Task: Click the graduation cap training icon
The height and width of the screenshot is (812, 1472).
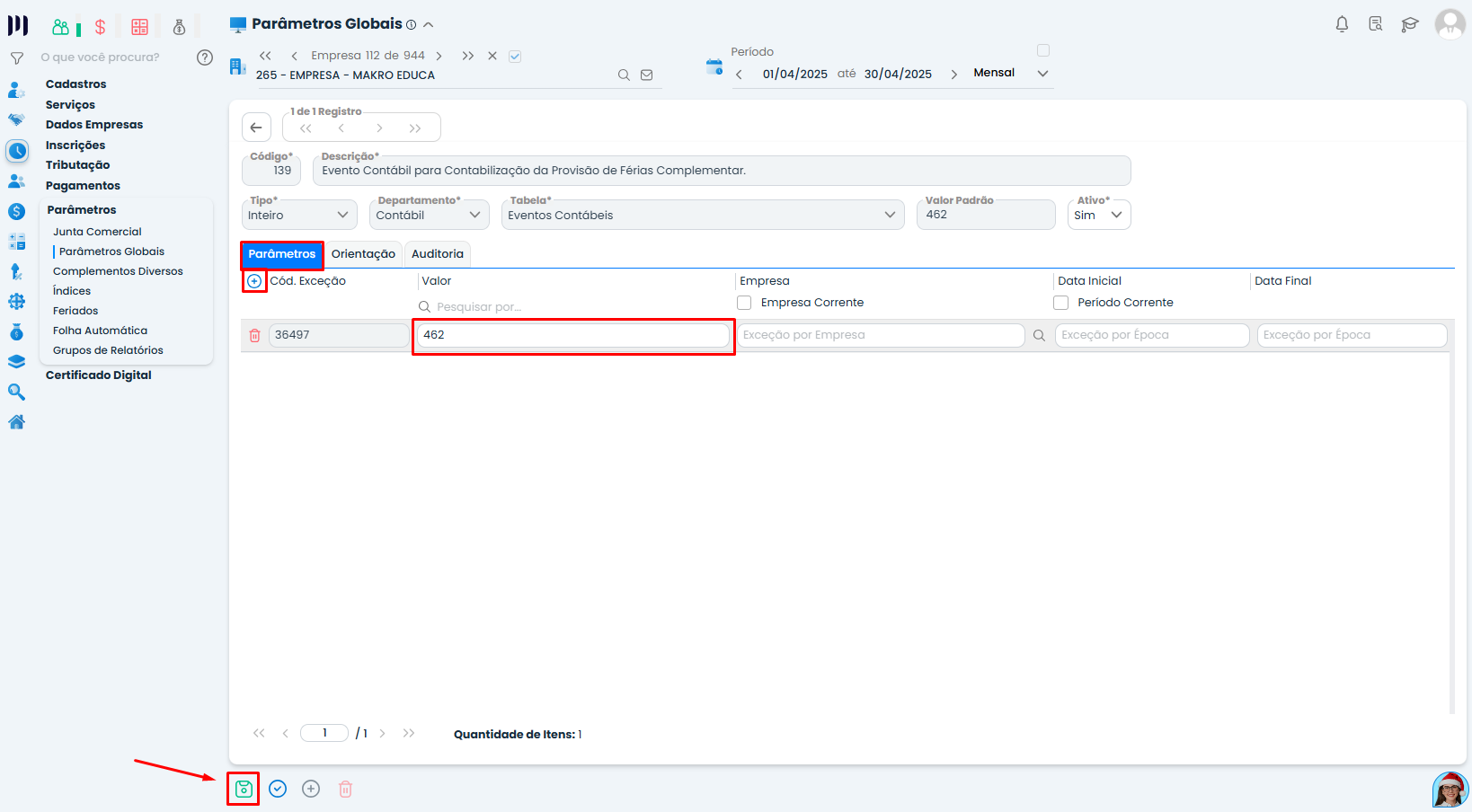Action: [1410, 24]
